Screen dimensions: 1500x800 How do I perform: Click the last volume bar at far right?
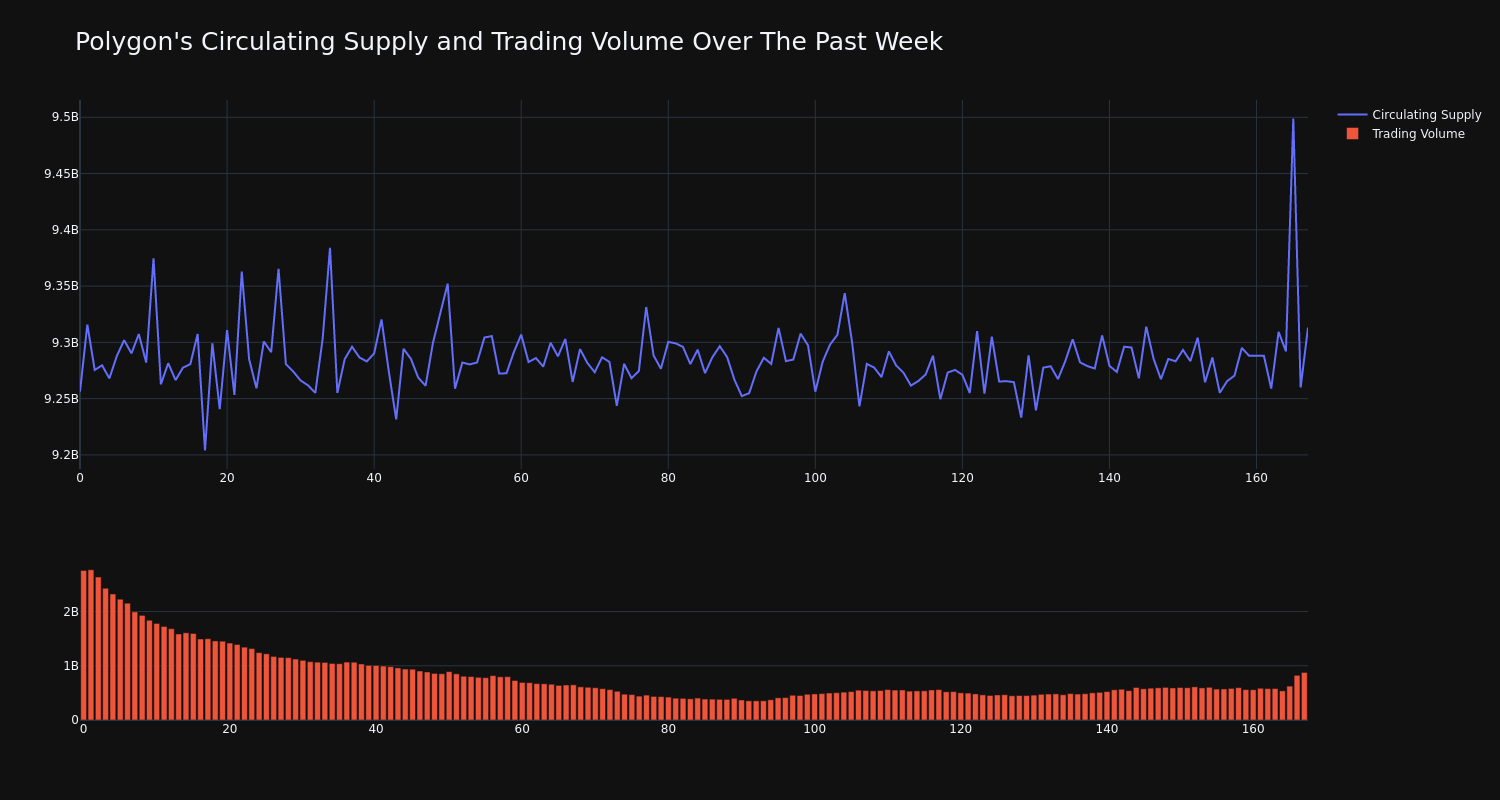point(1304,696)
